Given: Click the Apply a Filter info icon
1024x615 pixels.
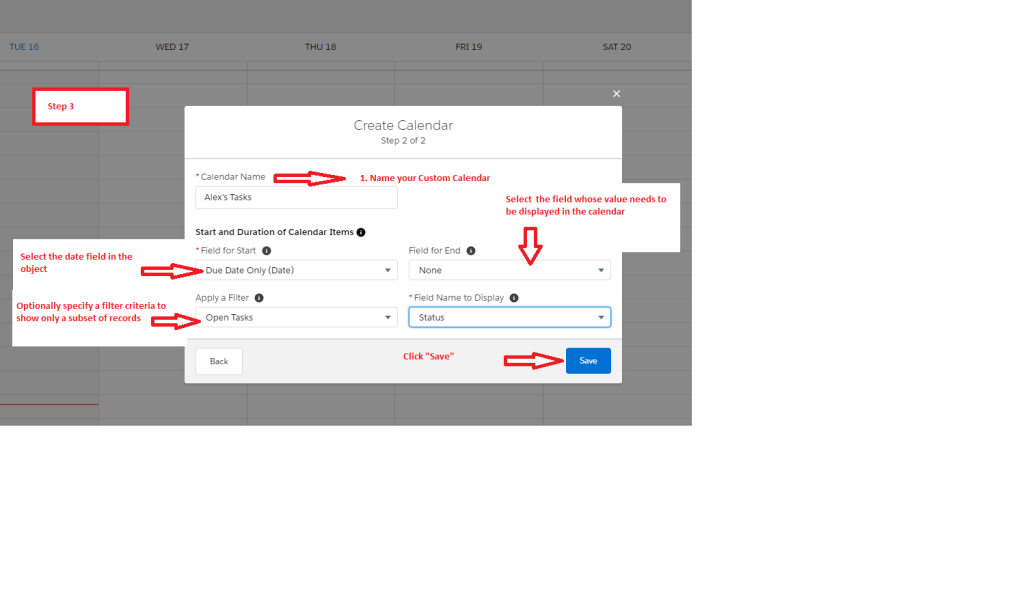Looking at the screenshot, I should click(x=259, y=298).
